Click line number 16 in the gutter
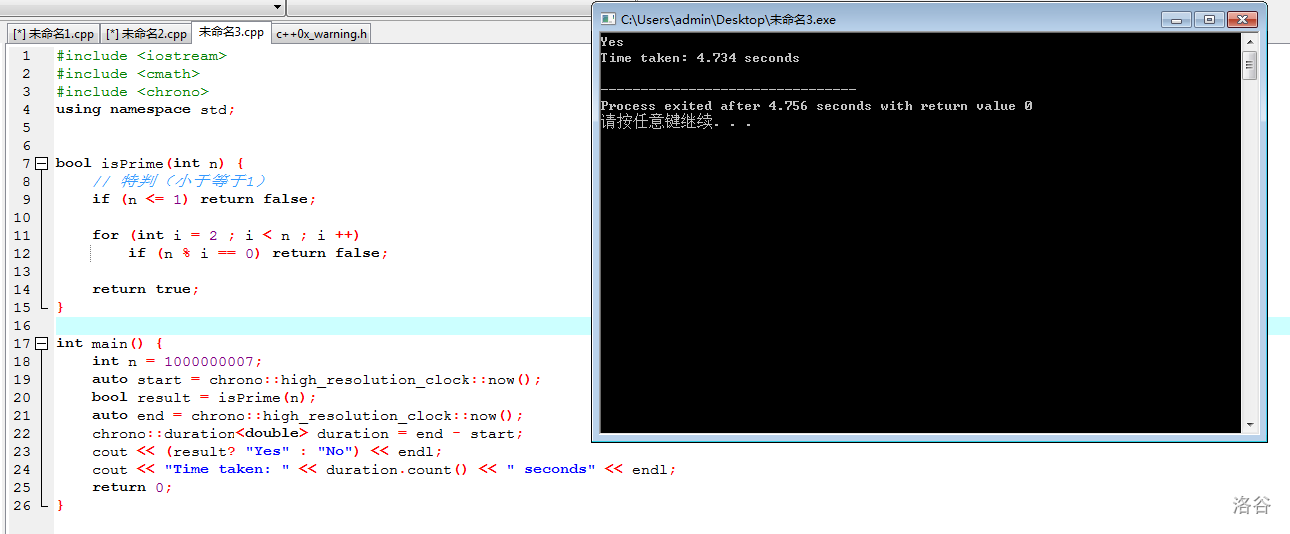 (x=22, y=325)
